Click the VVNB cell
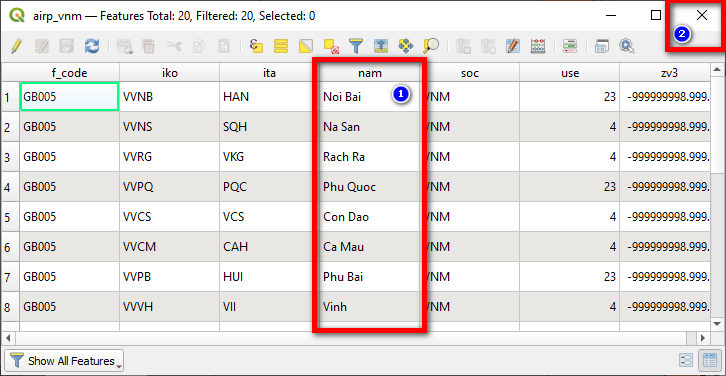 click(169, 97)
